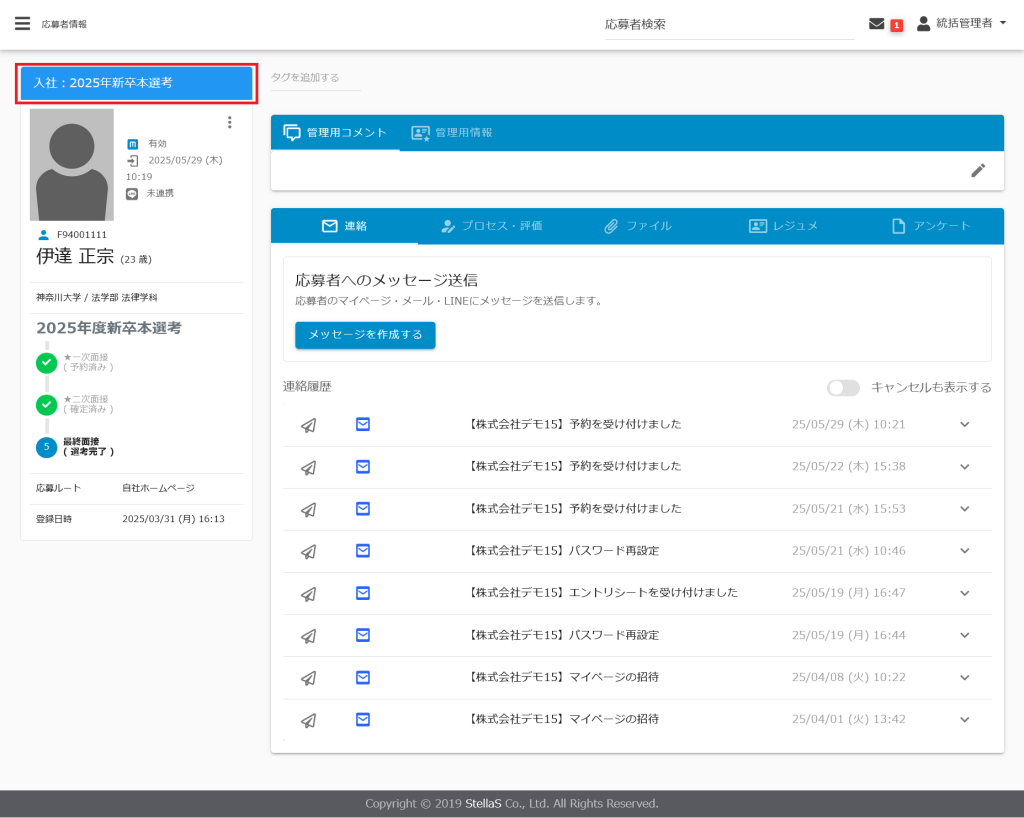1024x818 pixels.
Task: Expand the 25/05/21 10:46 パスワード再設定 row
Action: coord(964,551)
